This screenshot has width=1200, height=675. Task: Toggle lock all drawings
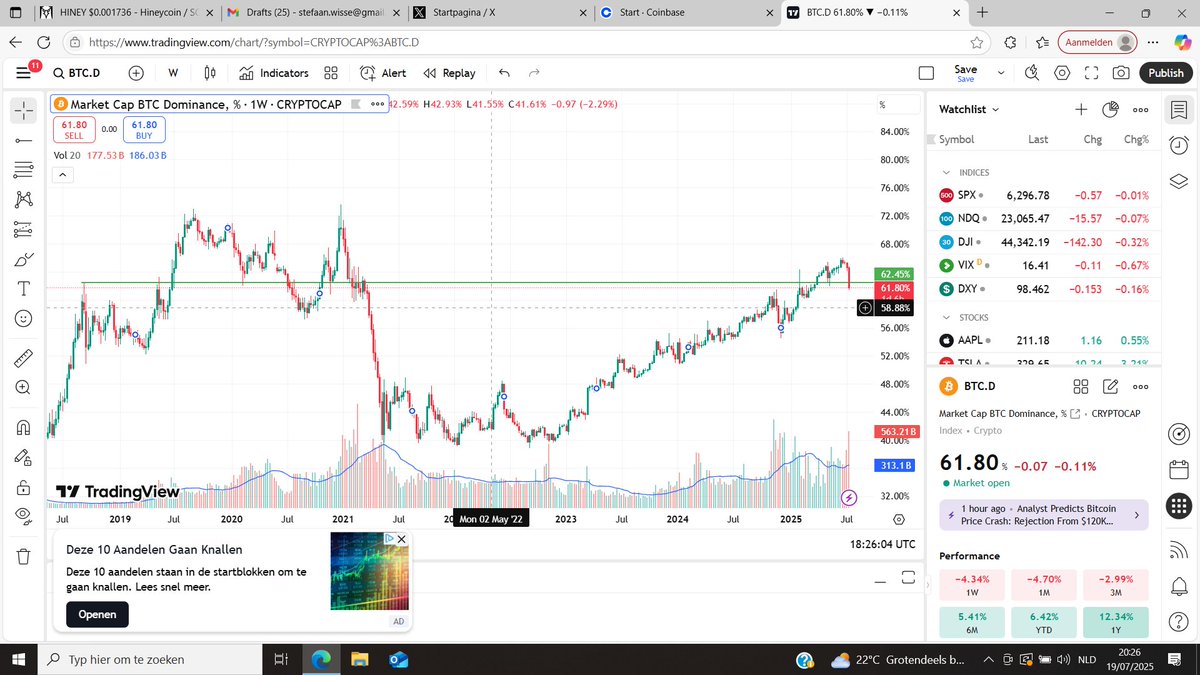coord(23,487)
